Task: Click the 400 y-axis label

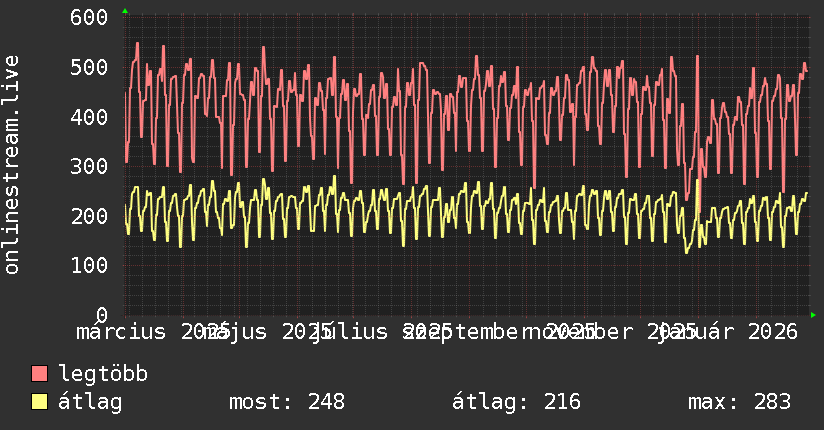Action: point(89,117)
